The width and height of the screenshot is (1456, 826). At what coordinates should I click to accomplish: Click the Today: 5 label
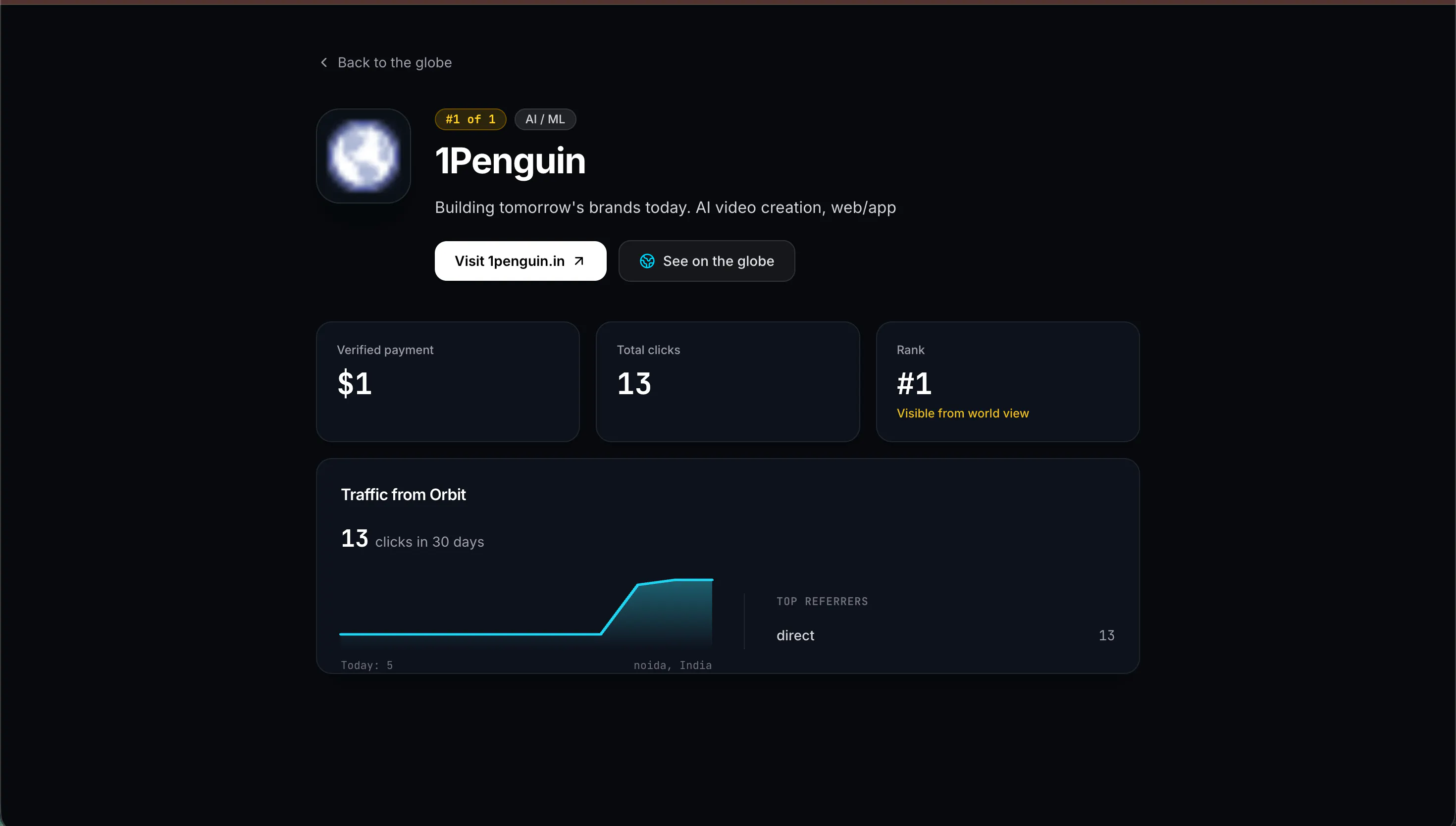pos(367,665)
